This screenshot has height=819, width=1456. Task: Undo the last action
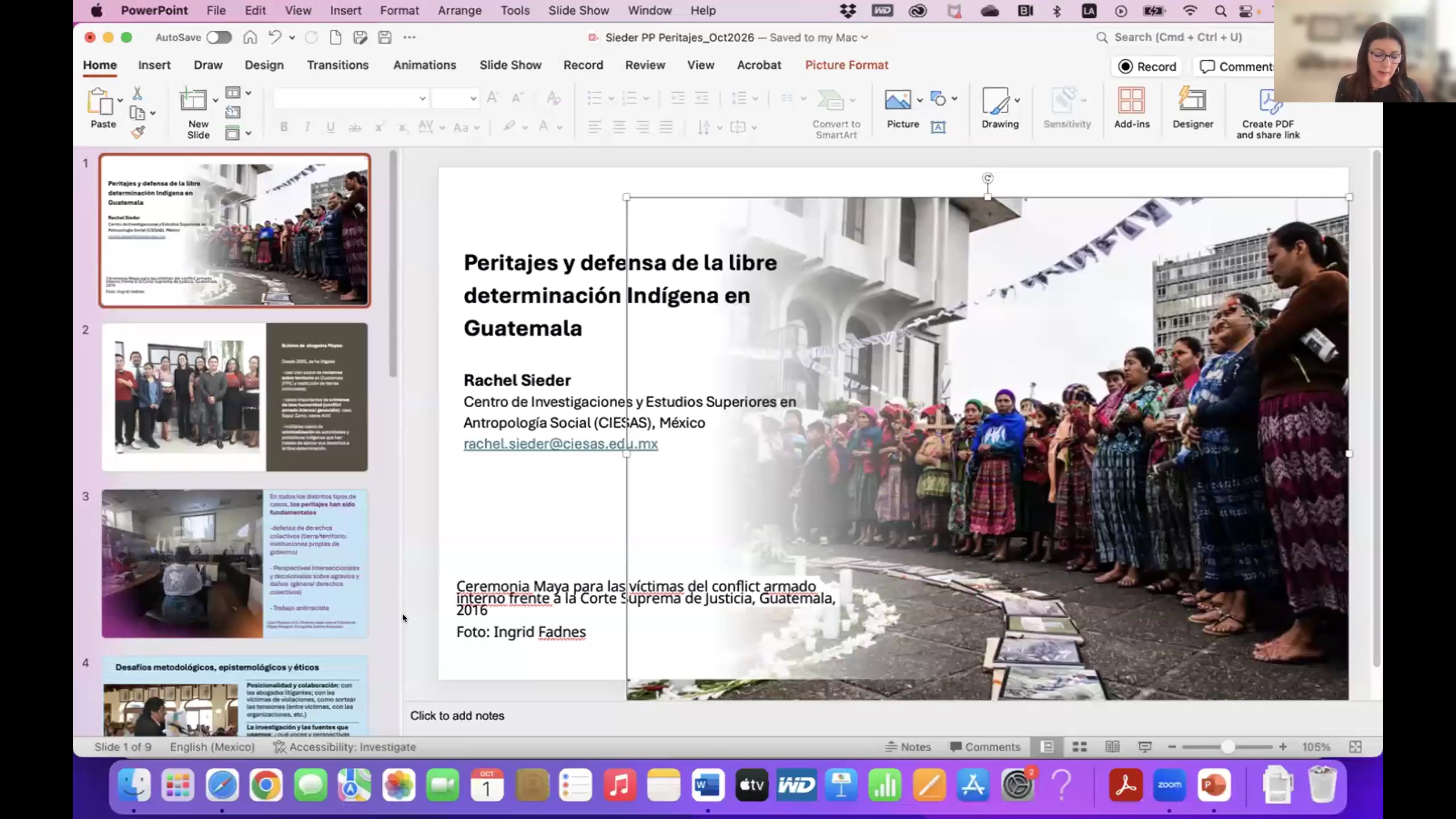point(275,38)
